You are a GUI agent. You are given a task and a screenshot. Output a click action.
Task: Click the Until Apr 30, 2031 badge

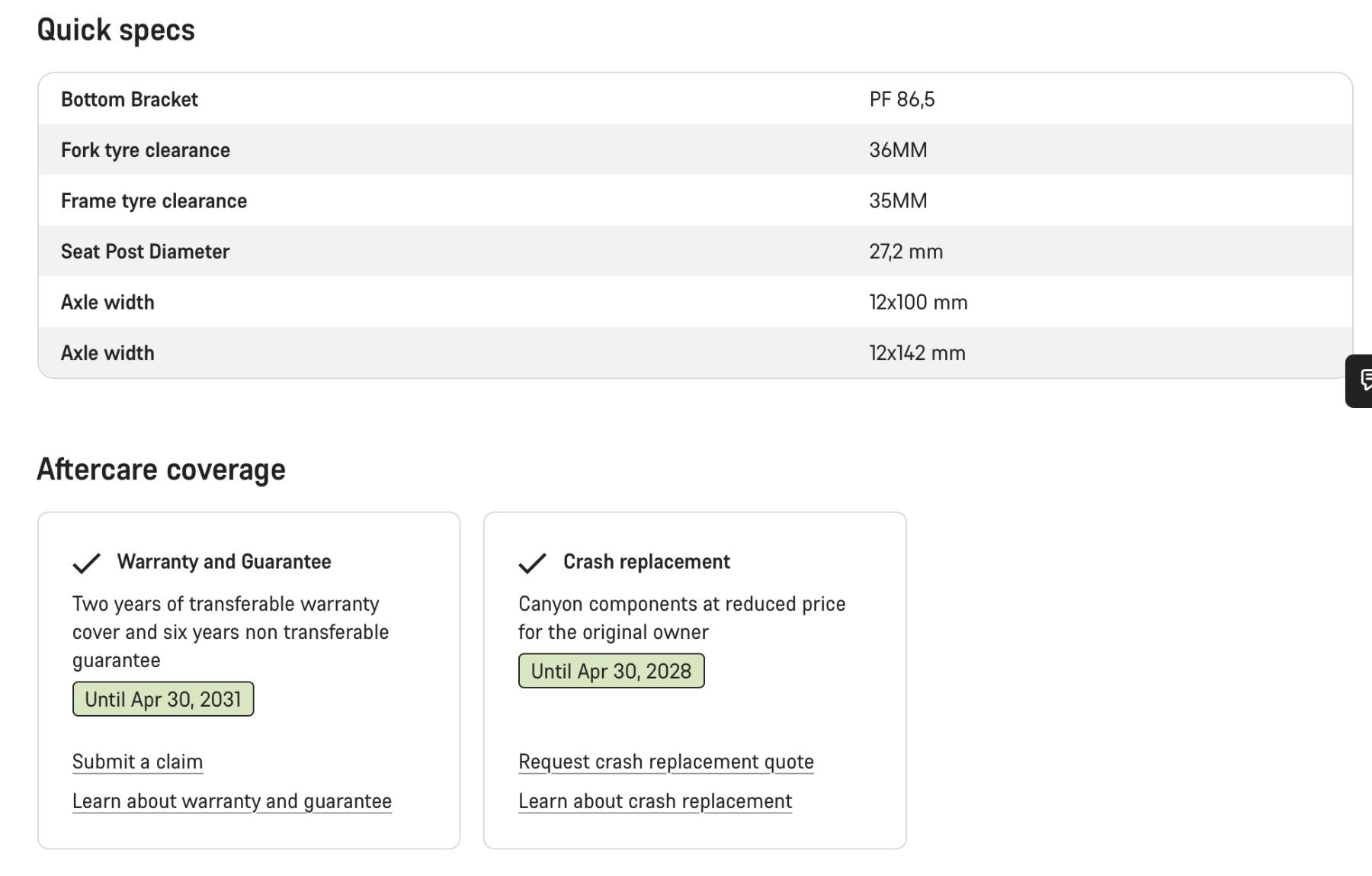tap(163, 699)
